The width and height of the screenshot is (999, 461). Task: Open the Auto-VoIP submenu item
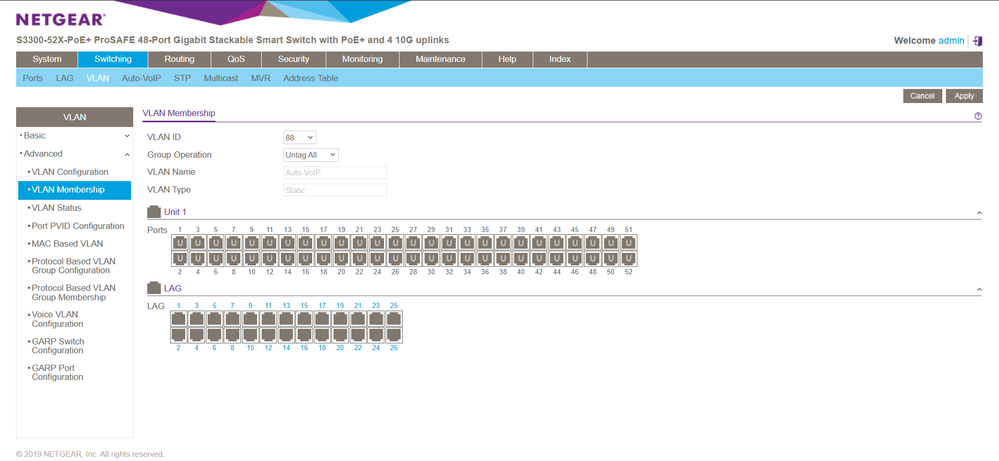[x=141, y=78]
